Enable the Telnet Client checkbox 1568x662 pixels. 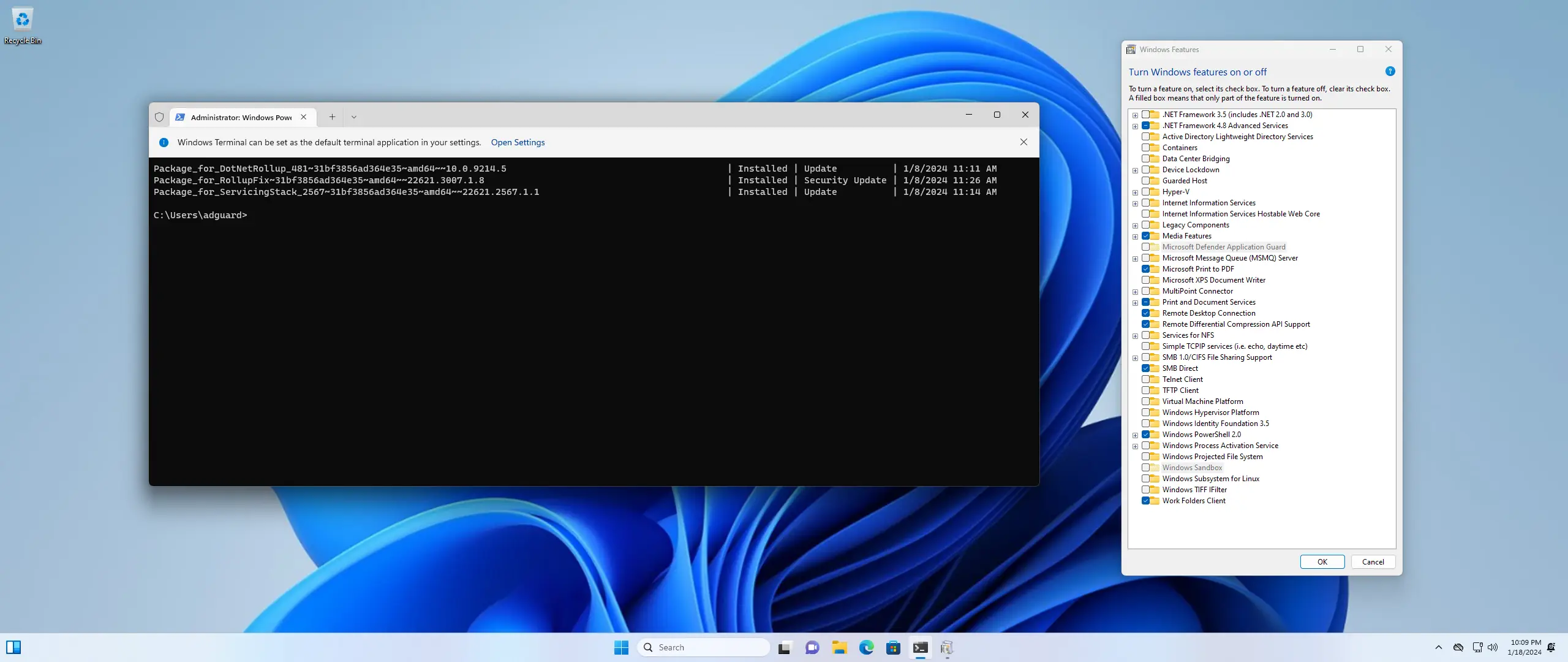click(1145, 379)
